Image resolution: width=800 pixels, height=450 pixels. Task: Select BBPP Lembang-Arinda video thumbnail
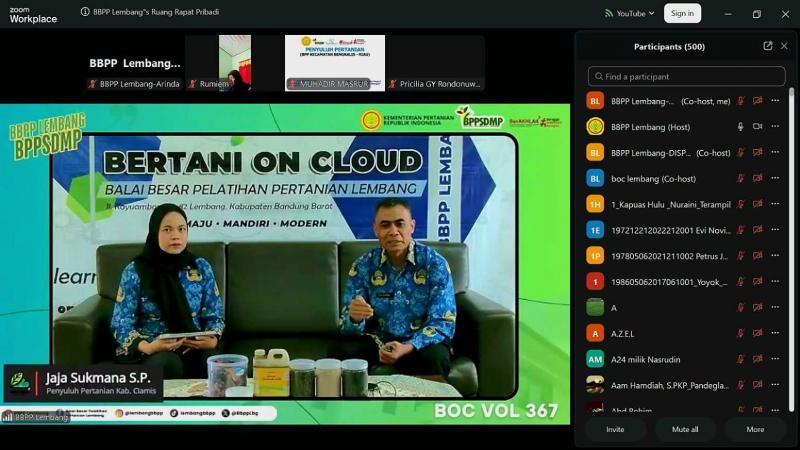135,63
